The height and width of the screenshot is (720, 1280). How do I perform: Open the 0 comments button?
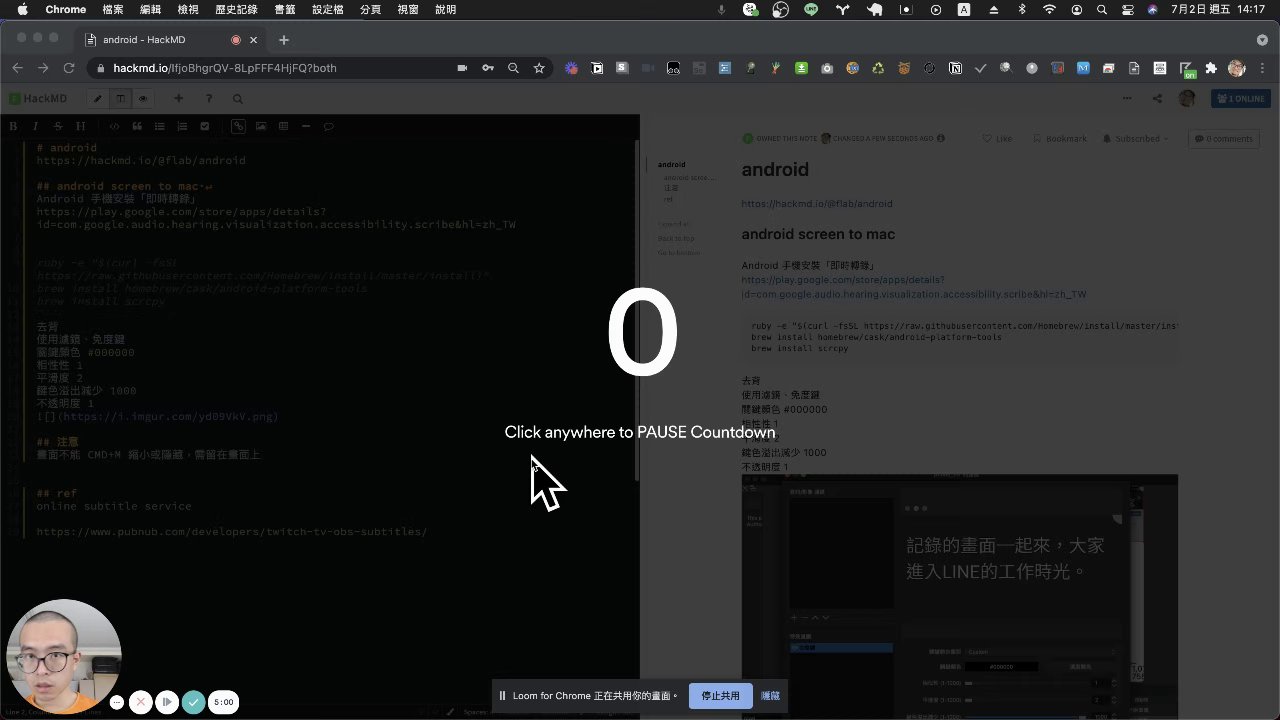tap(1222, 139)
